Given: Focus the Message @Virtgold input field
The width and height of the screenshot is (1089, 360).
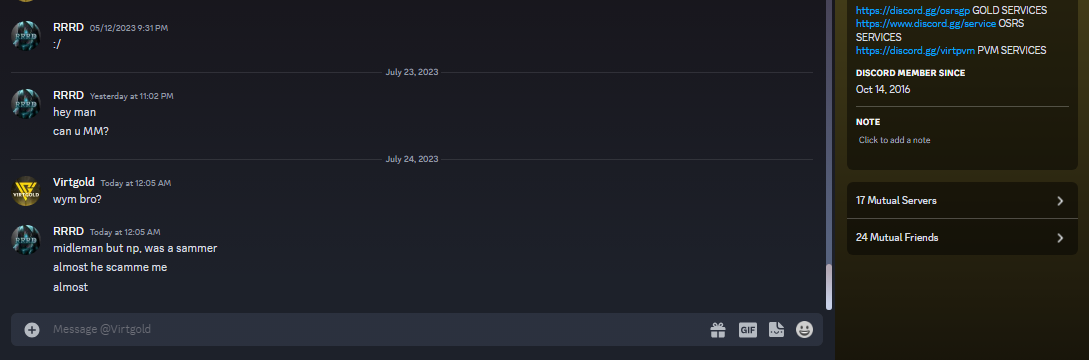Looking at the screenshot, I should (375, 329).
